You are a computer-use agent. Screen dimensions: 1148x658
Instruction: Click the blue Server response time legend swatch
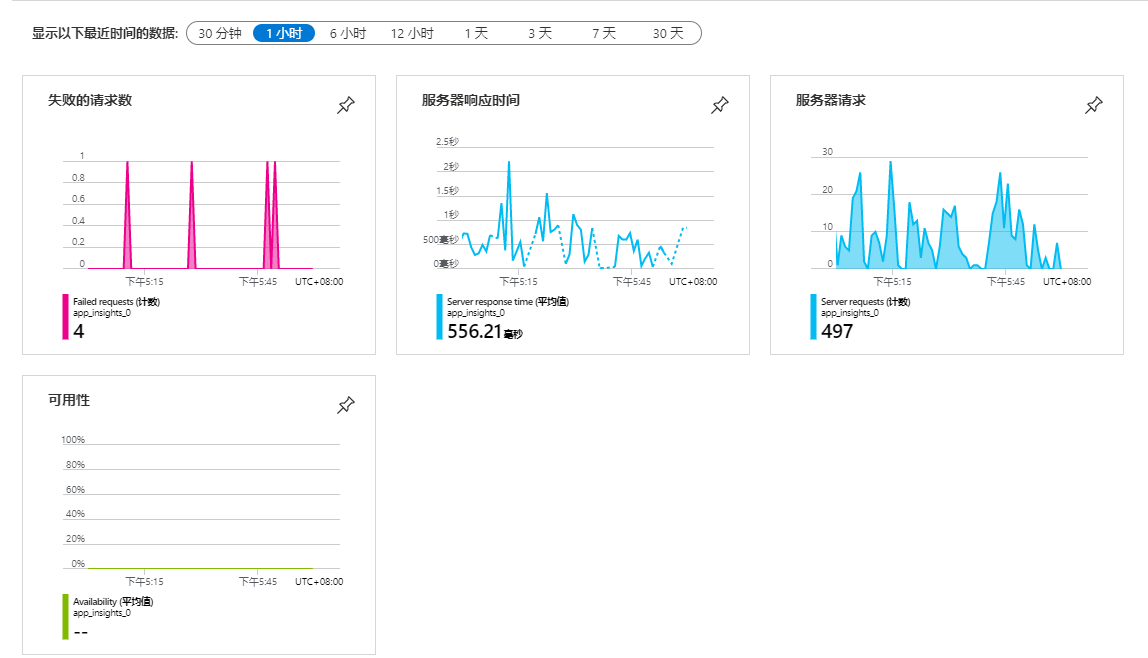point(439,317)
